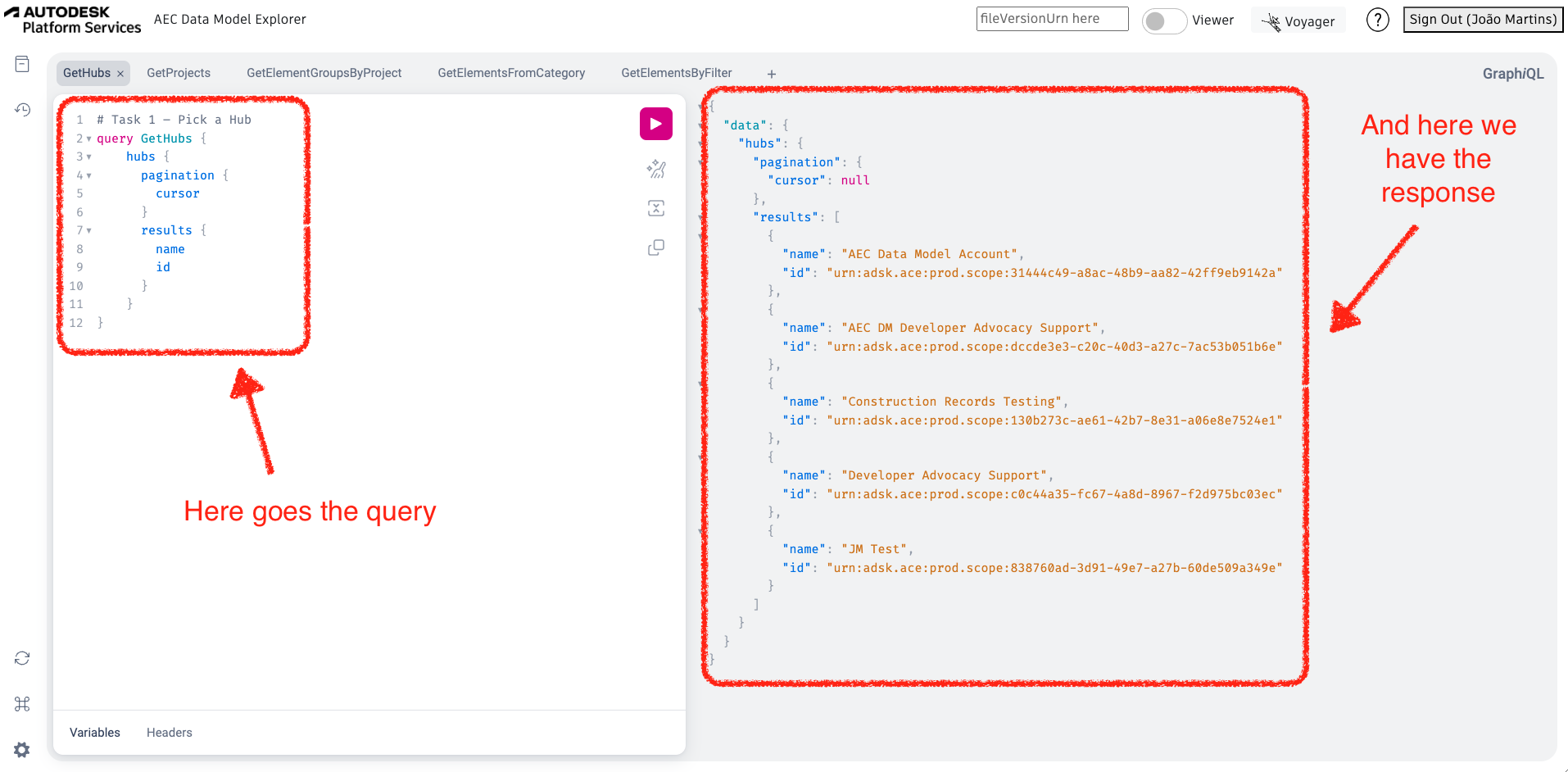This screenshot has height=772, width=1568.
Task: Click the "data" key in response
Action: pyautogui.click(x=745, y=125)
